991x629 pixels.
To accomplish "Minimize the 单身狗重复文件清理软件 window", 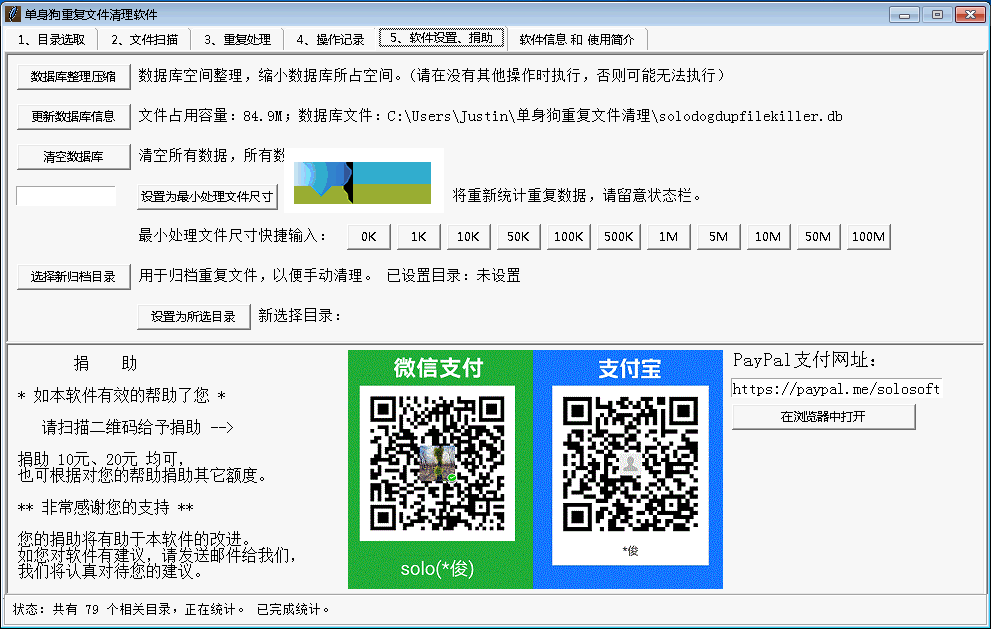I will tap(904, 15).
